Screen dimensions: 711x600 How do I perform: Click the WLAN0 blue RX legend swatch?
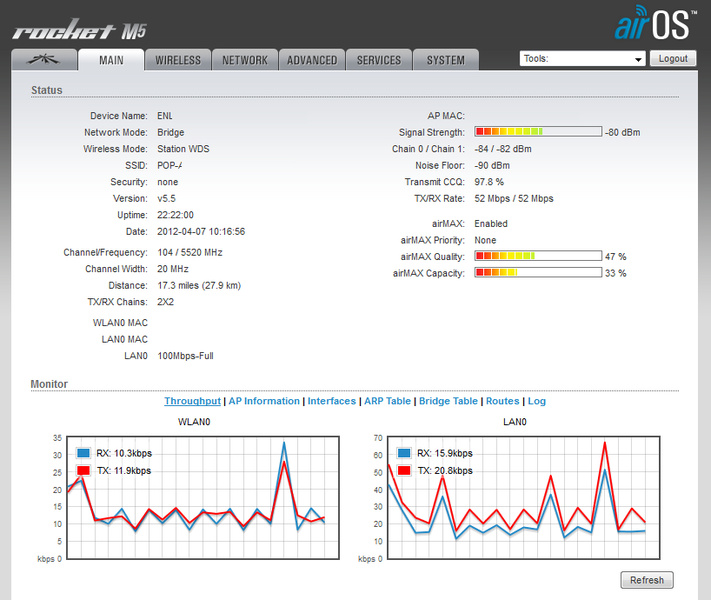(83, 453)
